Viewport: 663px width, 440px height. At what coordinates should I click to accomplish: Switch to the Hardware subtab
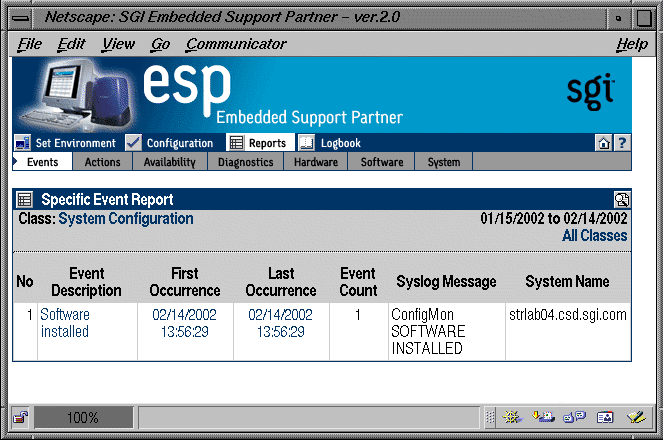click(316, 162)
